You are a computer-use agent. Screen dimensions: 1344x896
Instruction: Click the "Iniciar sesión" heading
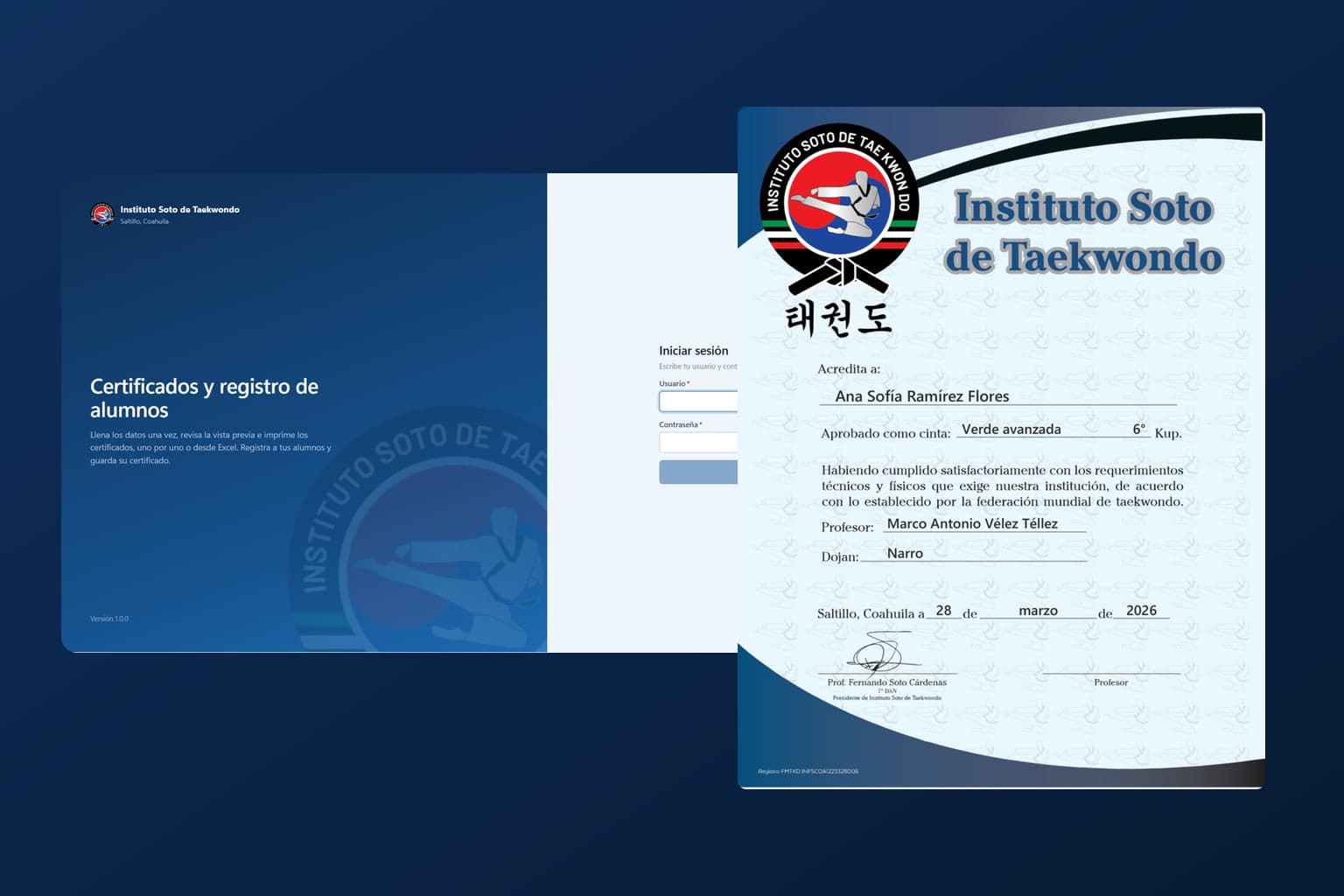click(x=694, y=351)
